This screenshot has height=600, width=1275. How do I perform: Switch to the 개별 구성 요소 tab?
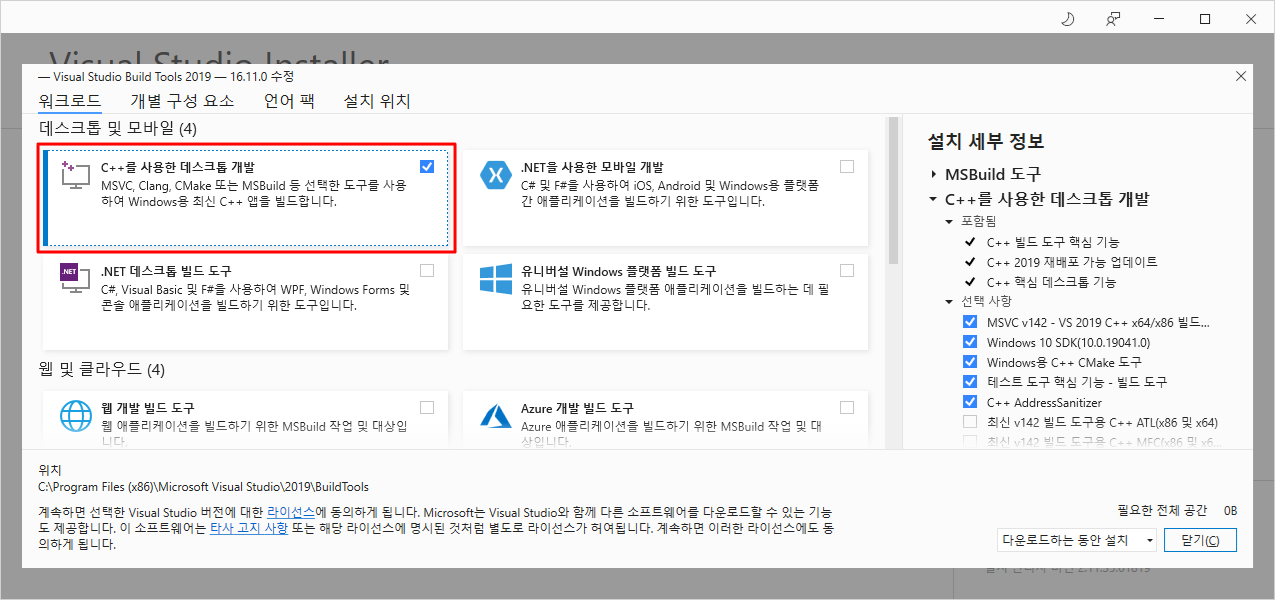(x=182, y=101)
